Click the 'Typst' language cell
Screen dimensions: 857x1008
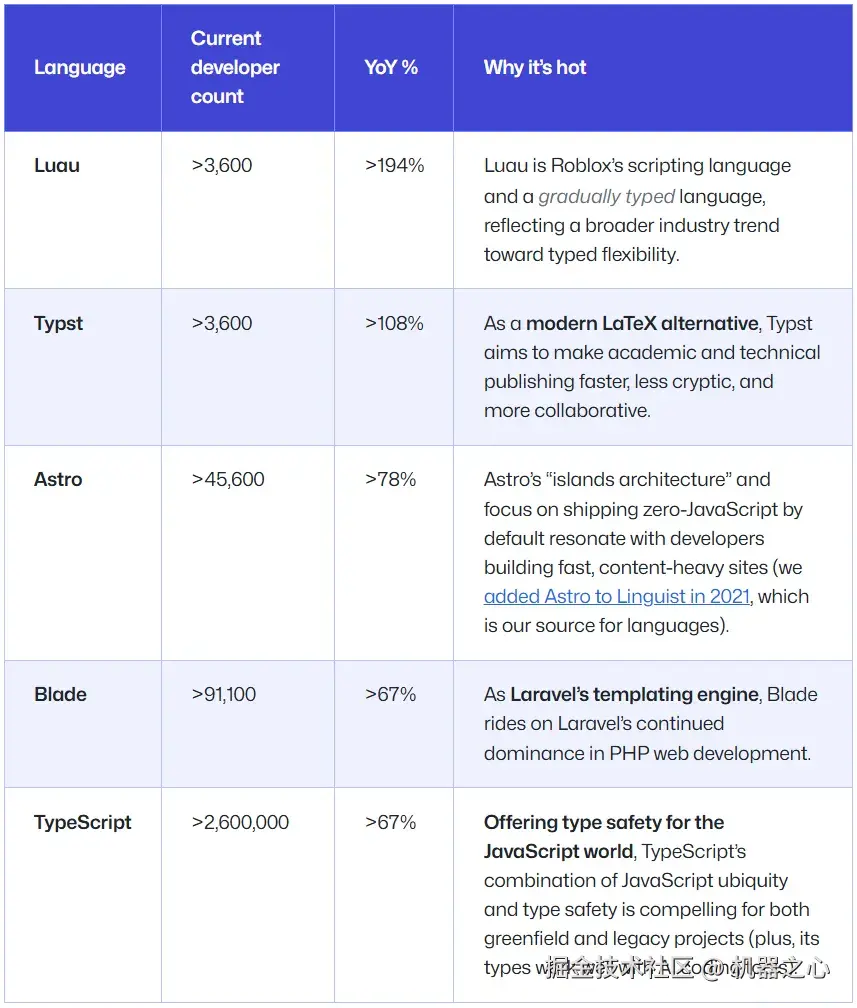[x=59, y=324]
